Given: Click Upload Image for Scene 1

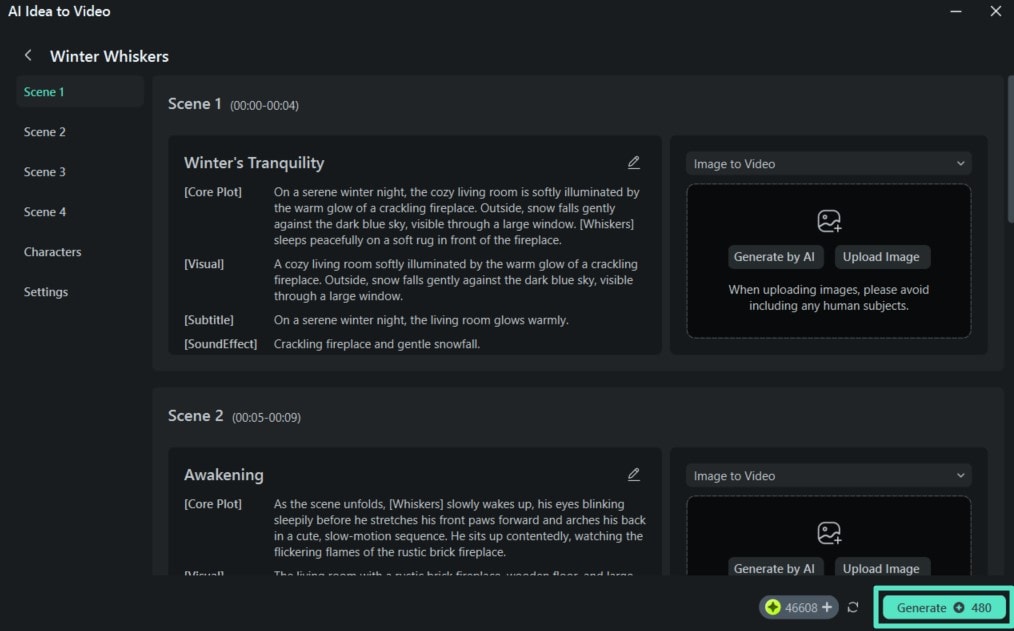Looking at the screenshot, I should tap(881, 257).
